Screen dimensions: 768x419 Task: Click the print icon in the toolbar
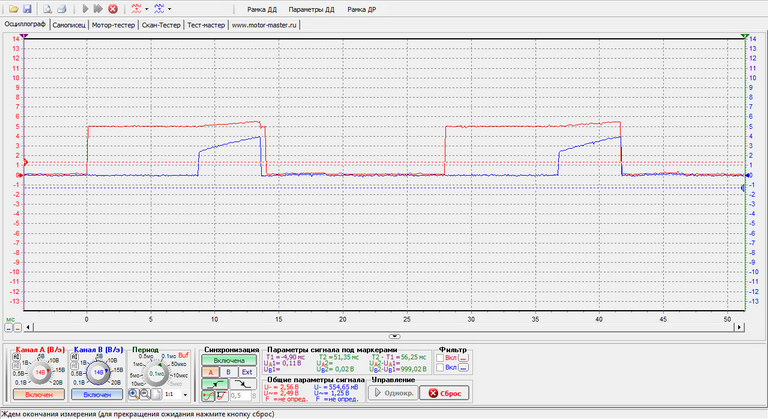[61, 8]
